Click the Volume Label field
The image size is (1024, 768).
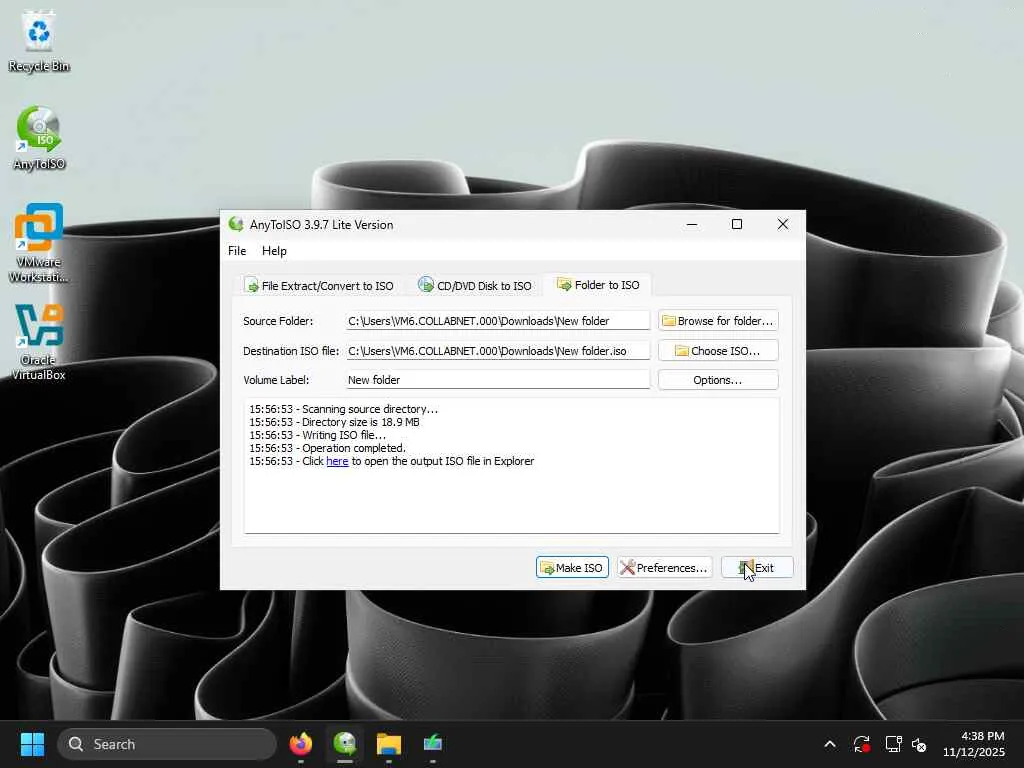(498, 379)
